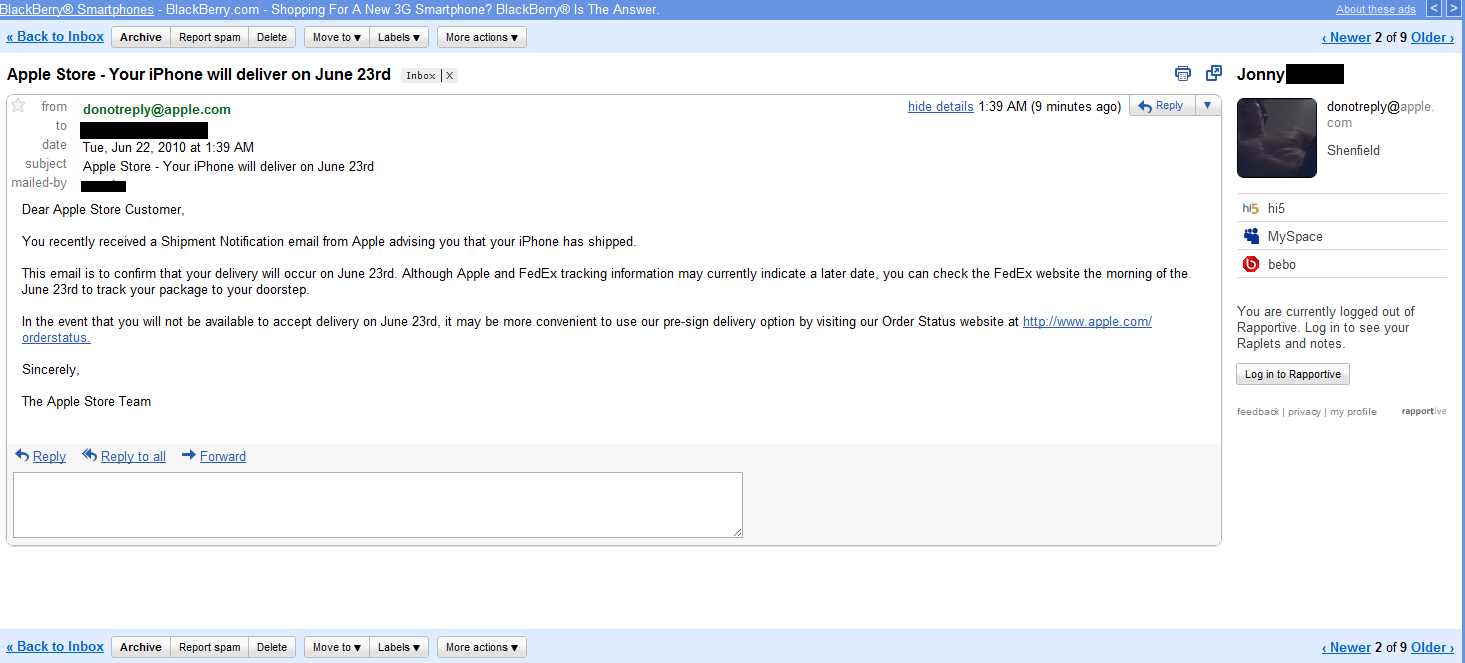Star this email message
1465x663 pixels.
[18, 106]
